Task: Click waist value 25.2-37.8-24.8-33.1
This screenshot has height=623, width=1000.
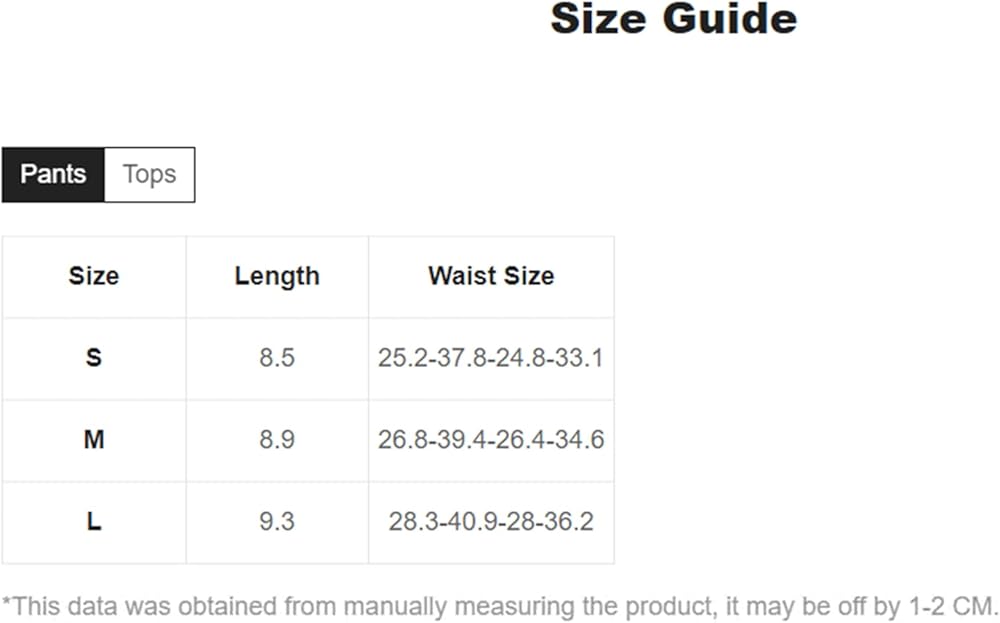Action: (491, 357)
